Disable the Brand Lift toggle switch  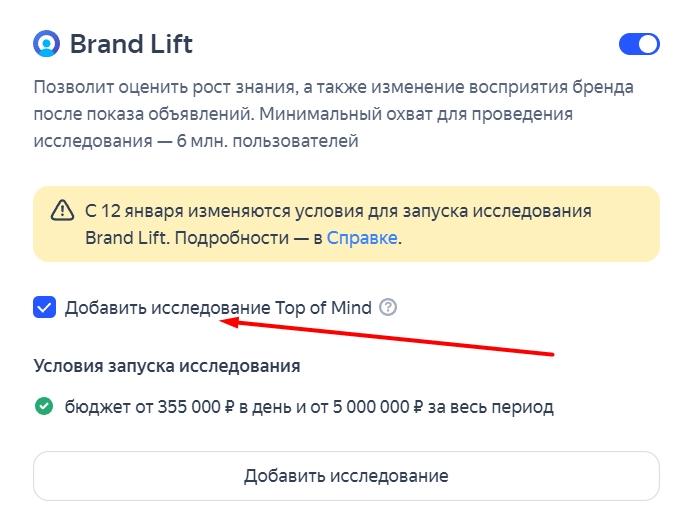point(639,44)
